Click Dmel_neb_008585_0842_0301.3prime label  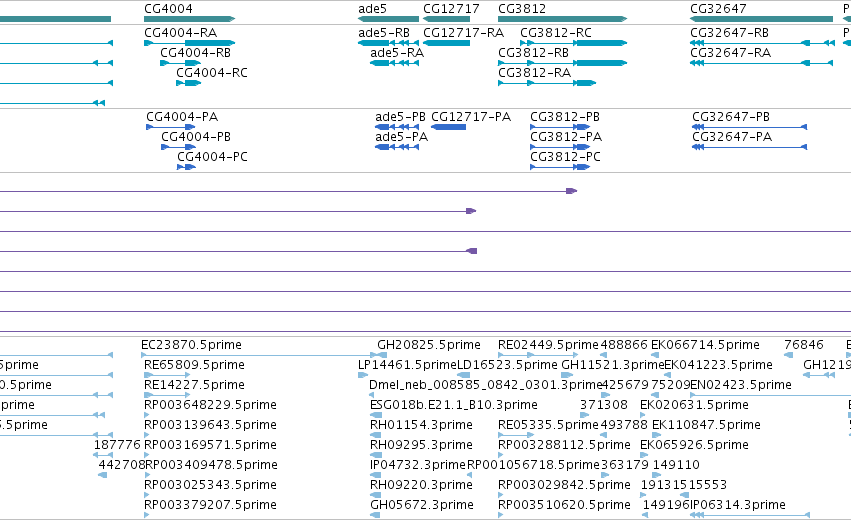(486, 385)
